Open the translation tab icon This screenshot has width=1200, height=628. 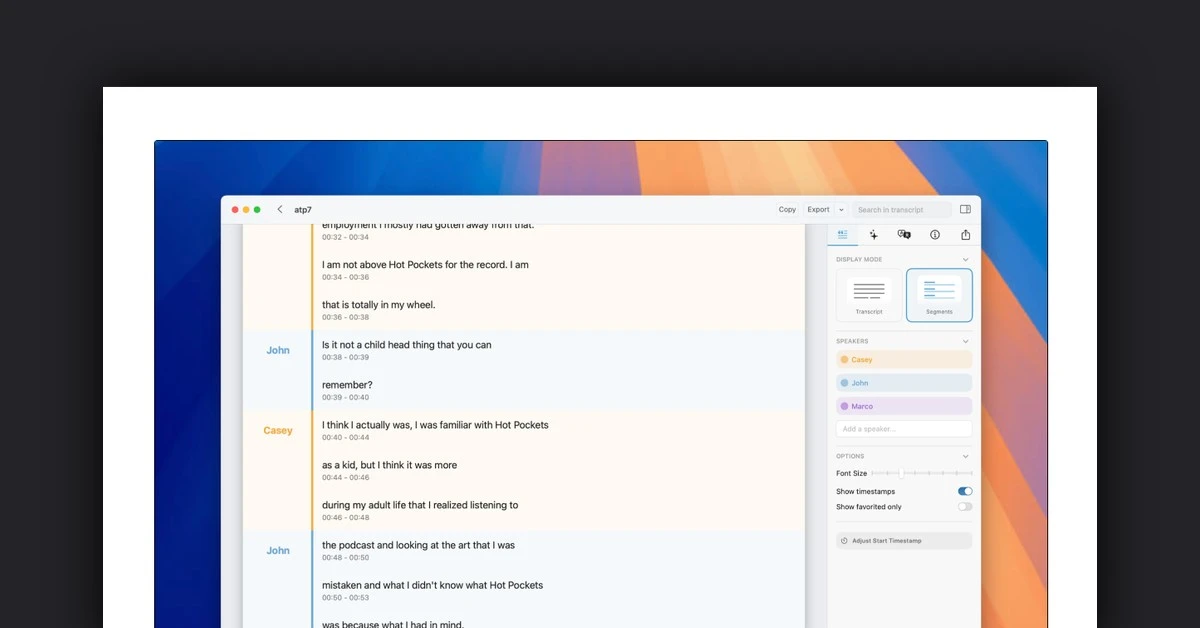click(904, 235)
